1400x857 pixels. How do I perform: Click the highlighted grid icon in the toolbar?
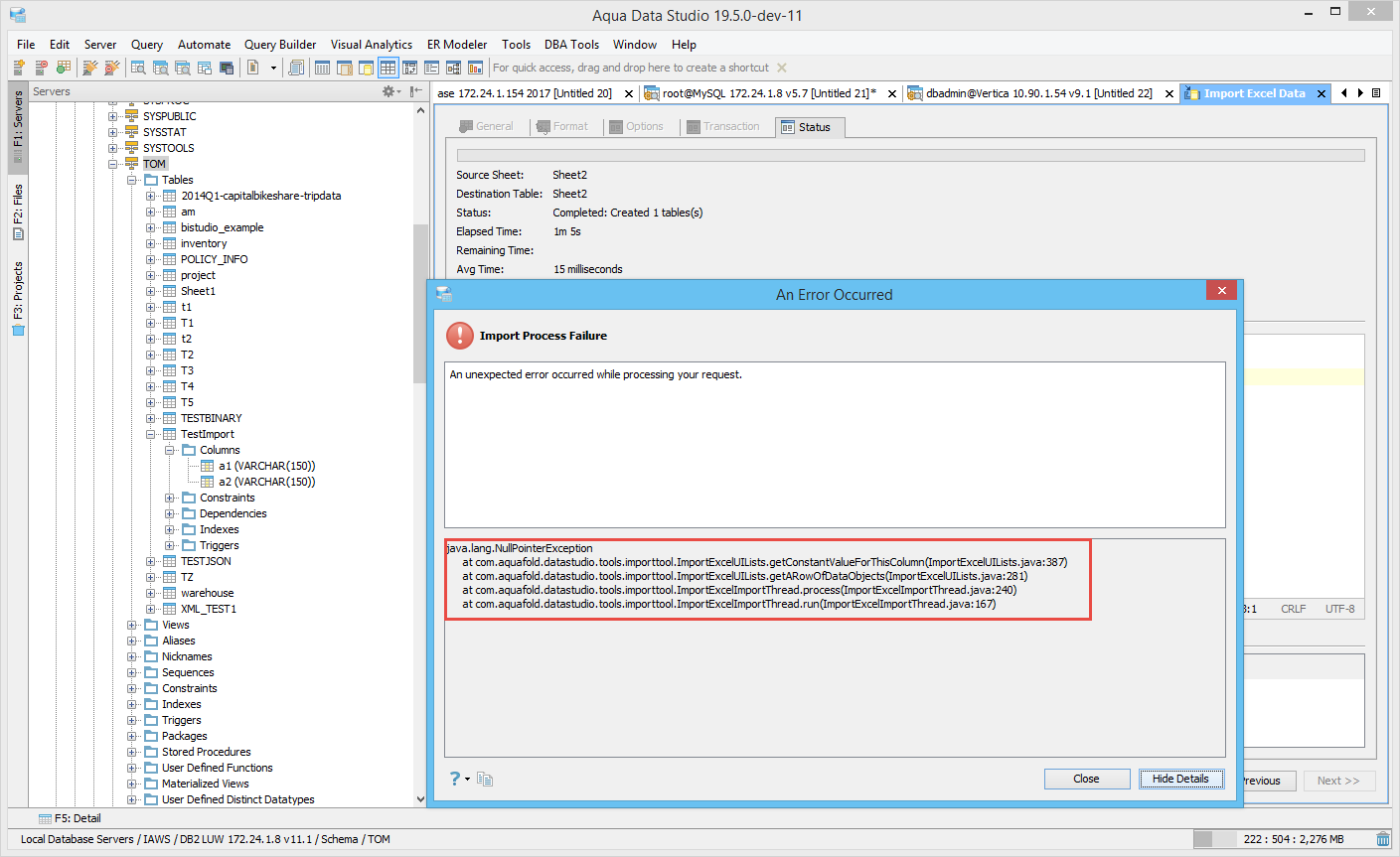click(x=388, y=68)
